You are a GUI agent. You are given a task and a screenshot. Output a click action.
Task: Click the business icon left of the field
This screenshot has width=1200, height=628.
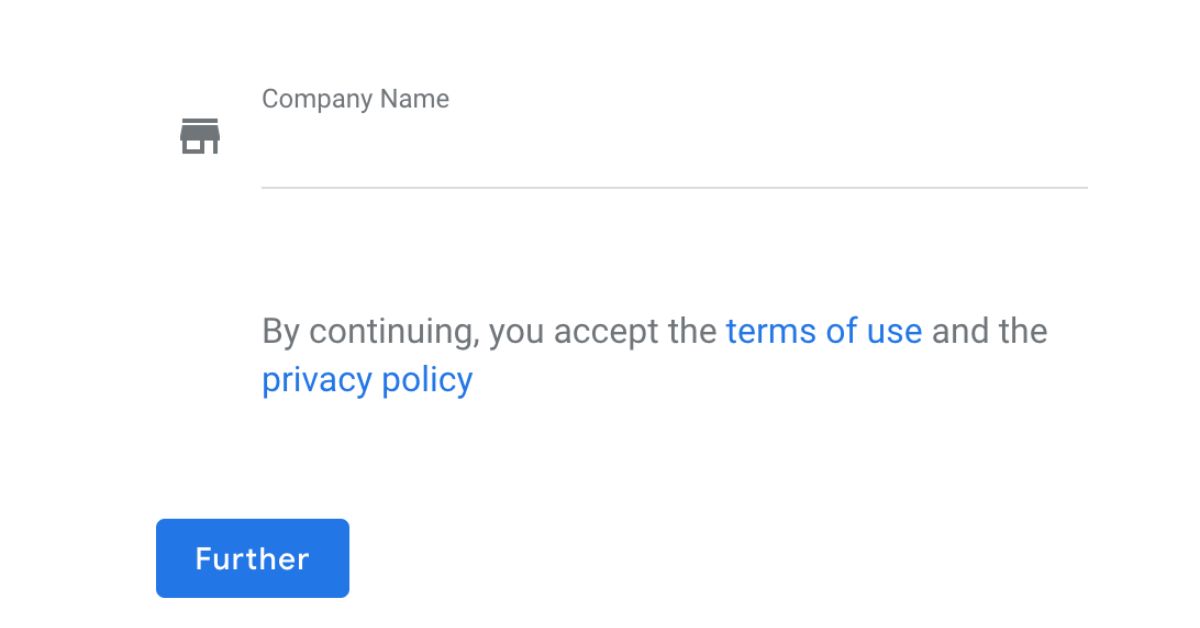pos(200,136)
